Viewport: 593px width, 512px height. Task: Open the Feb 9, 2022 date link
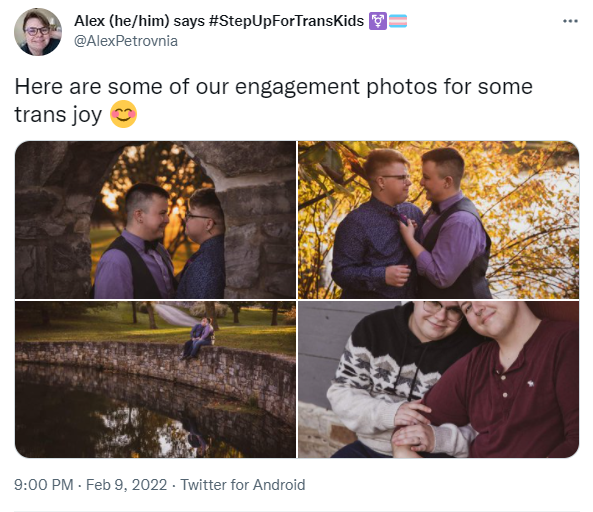click(127, 485)
